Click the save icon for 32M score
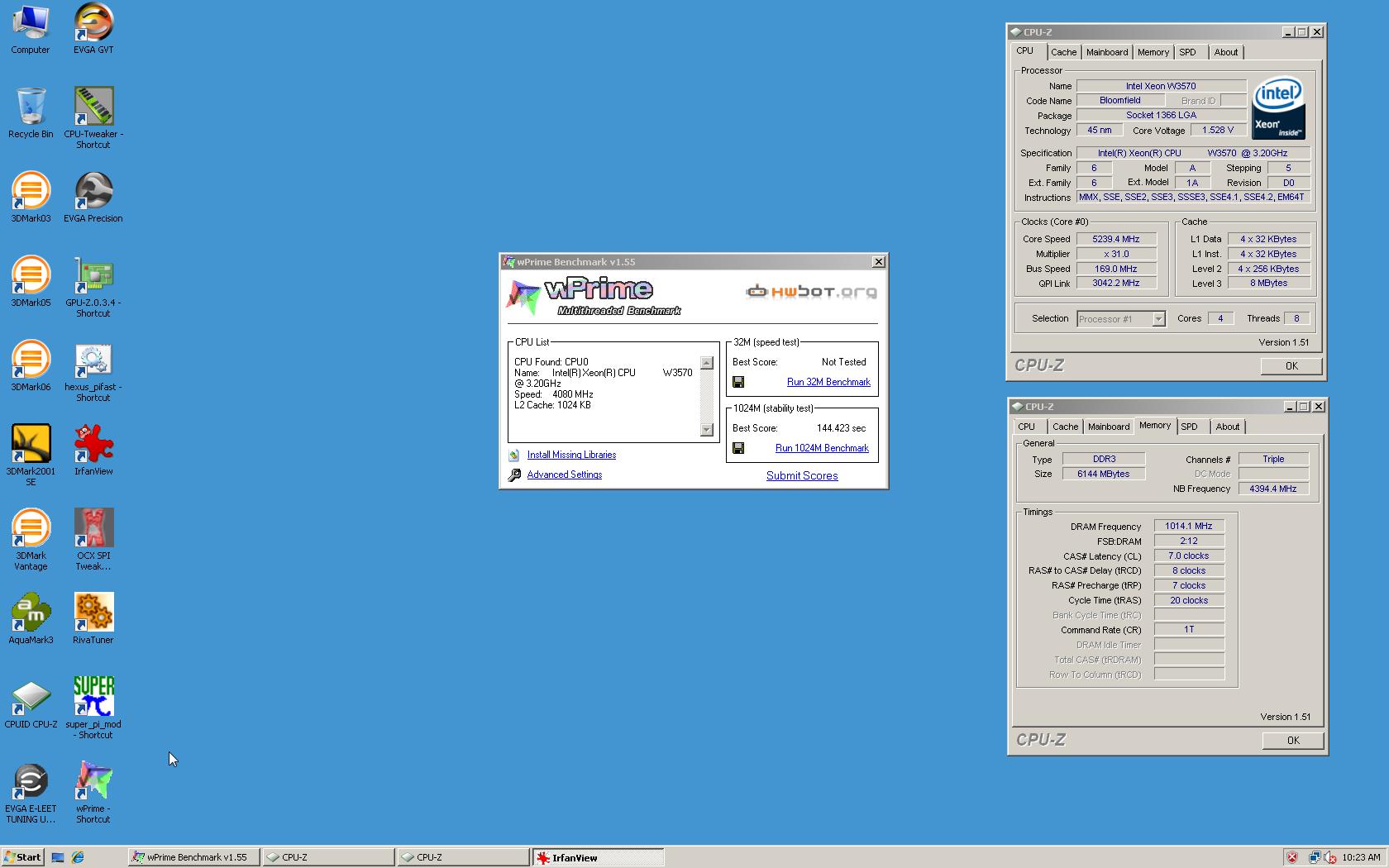This screenshot has width=1389, height=868. [738, 382]
